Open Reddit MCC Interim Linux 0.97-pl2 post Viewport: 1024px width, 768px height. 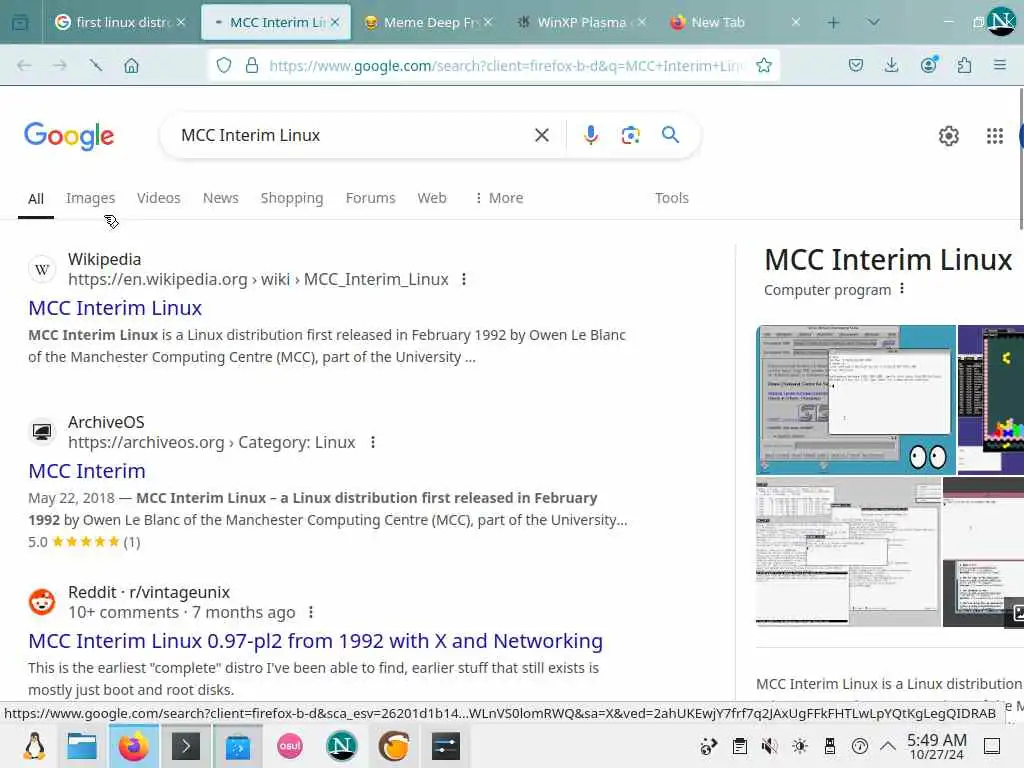pyautogui.click(x=315, y=641)
